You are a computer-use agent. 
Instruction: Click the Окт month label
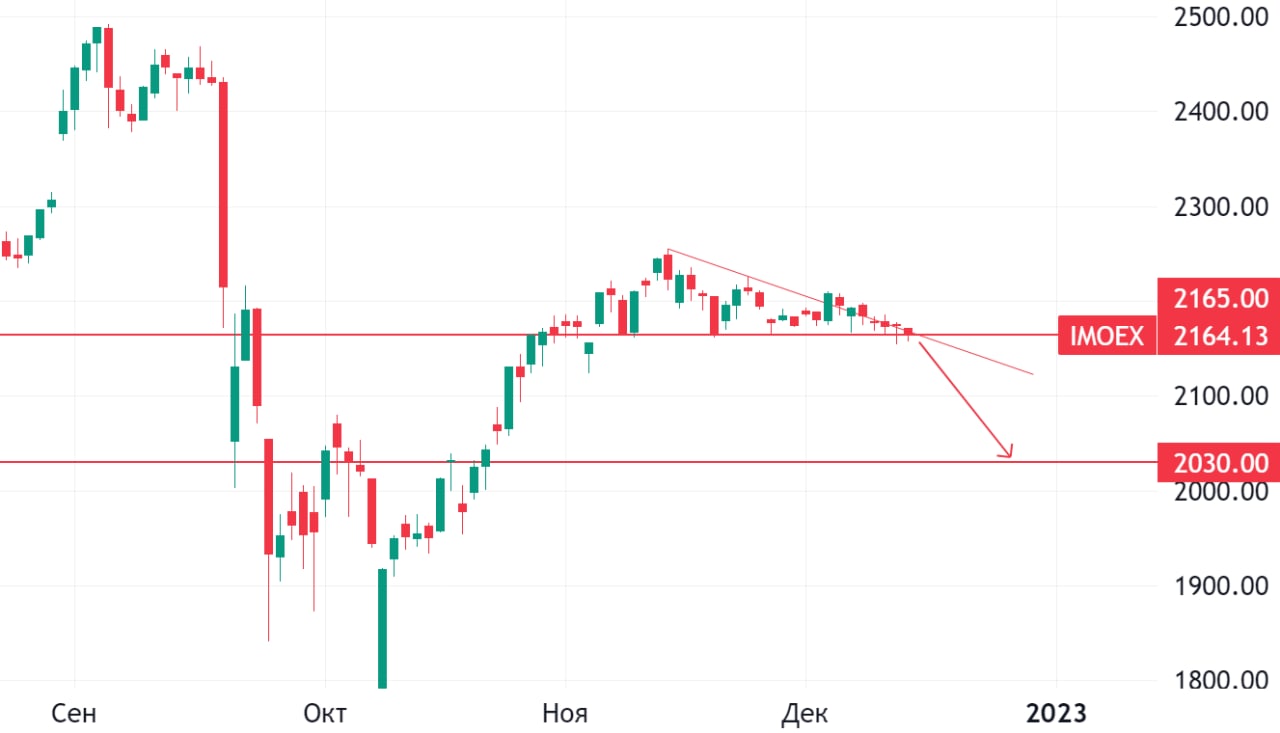click(324, 714)
